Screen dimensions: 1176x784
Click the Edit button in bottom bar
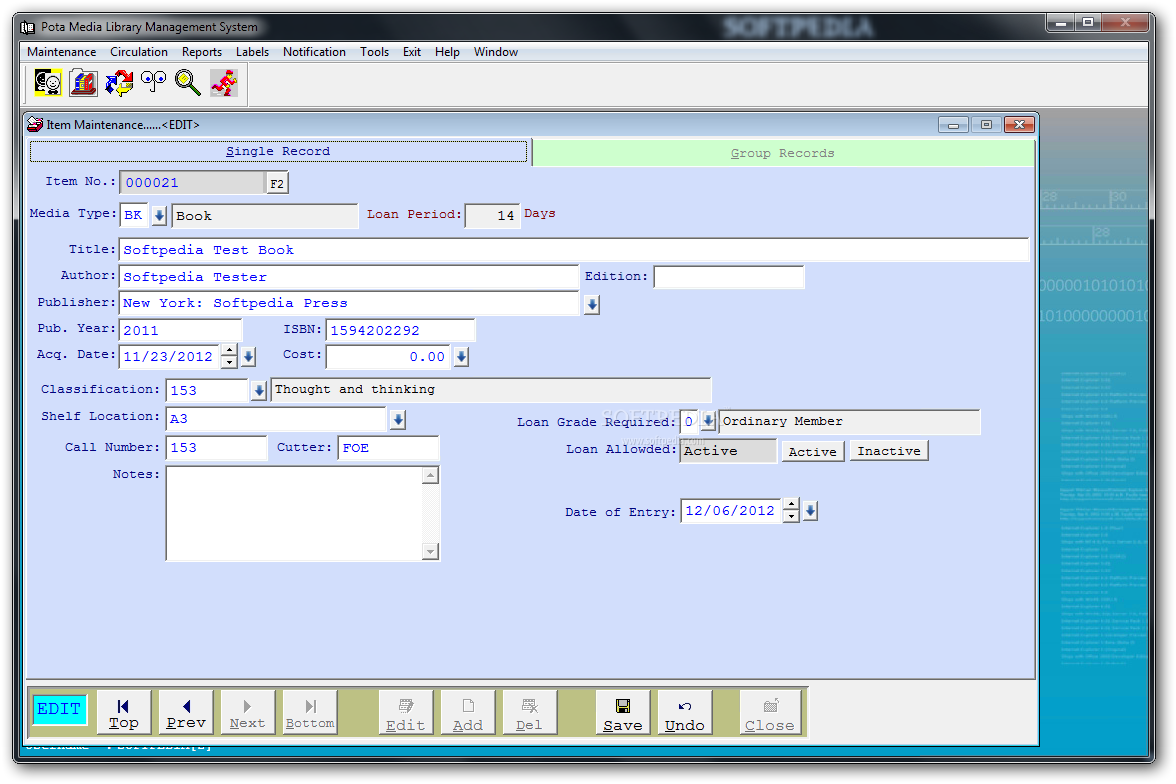click(406, 713)
